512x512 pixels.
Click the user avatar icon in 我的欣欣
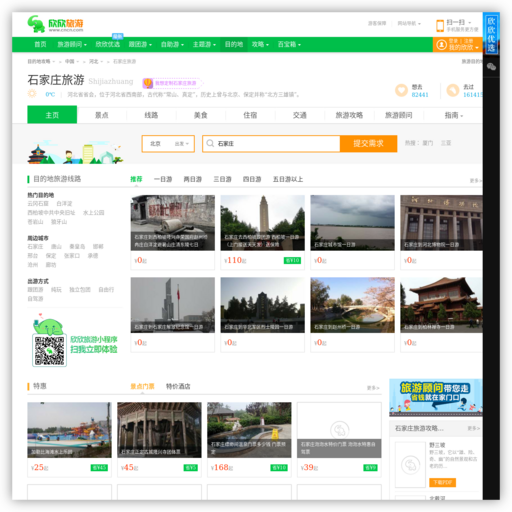(441, 45)
